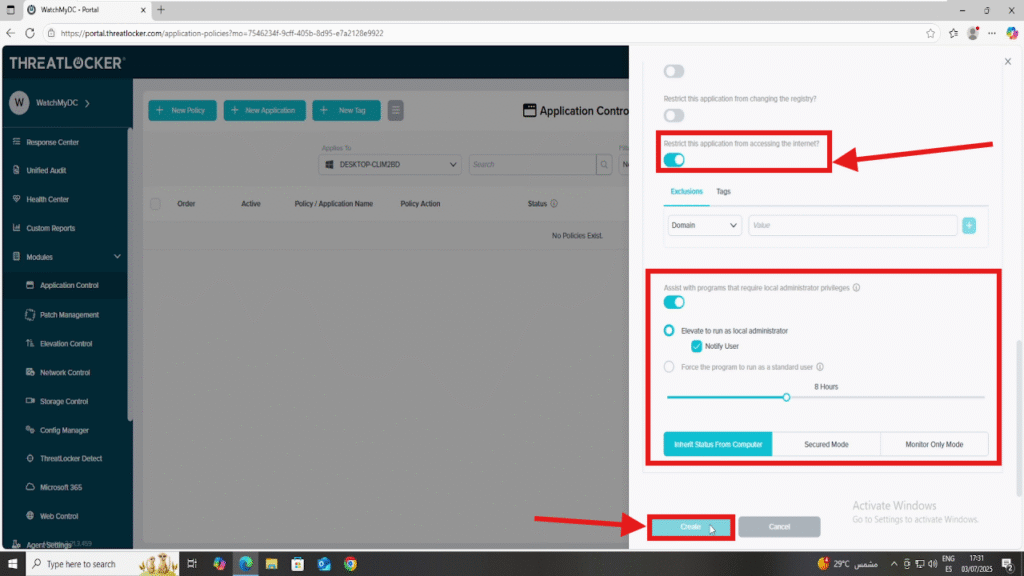Open Task View on taskbar
1024x576 pixels.
click(192, 564)
